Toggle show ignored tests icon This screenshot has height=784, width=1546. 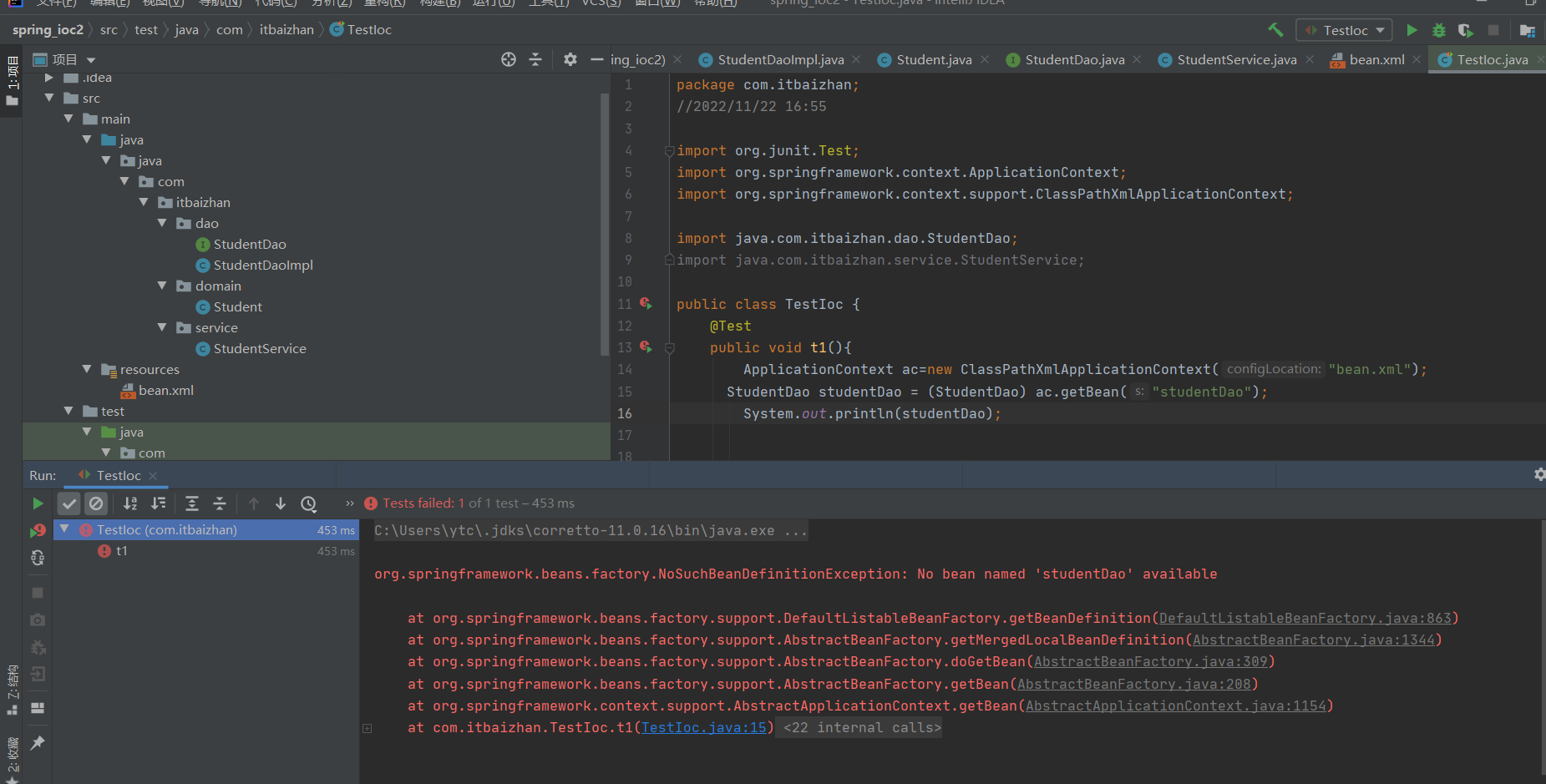[96, 503]
